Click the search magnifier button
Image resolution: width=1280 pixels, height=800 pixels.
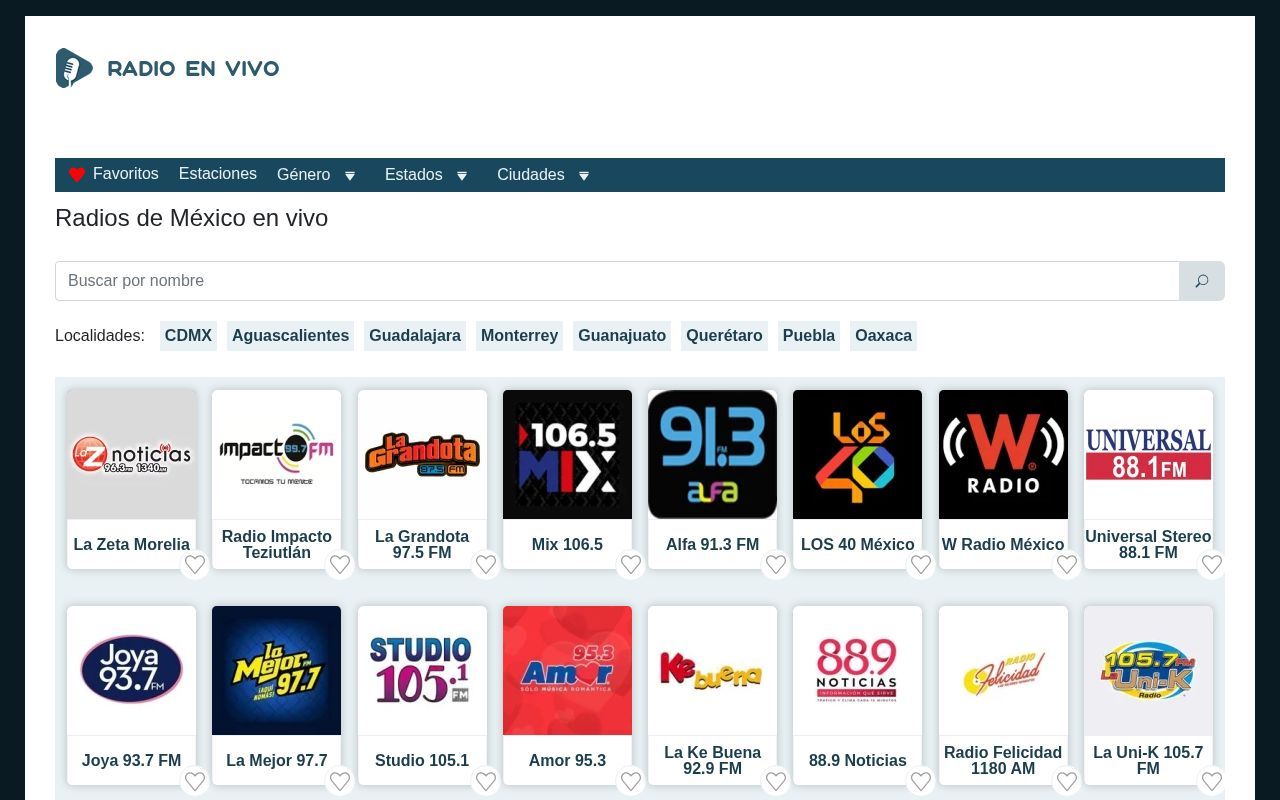[x=1202, y=281]
